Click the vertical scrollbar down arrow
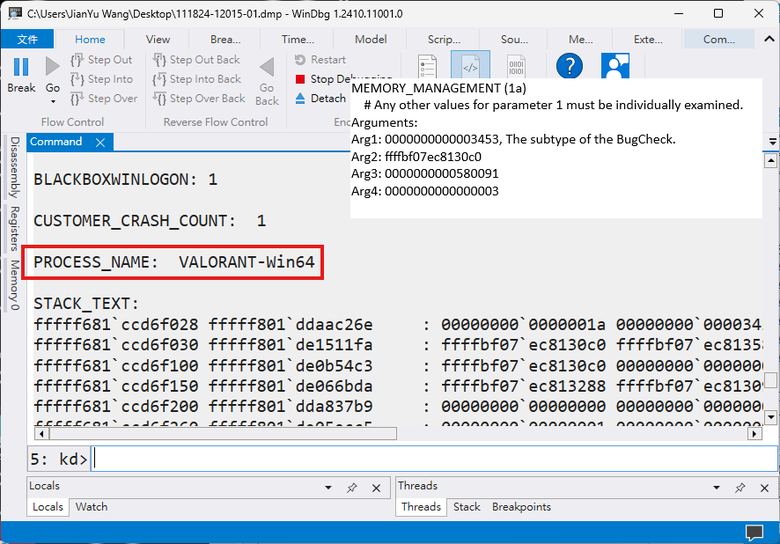Image resolution: width=780 pixels, height=544 pixels. pyautogui.click(x=771, y=417)
